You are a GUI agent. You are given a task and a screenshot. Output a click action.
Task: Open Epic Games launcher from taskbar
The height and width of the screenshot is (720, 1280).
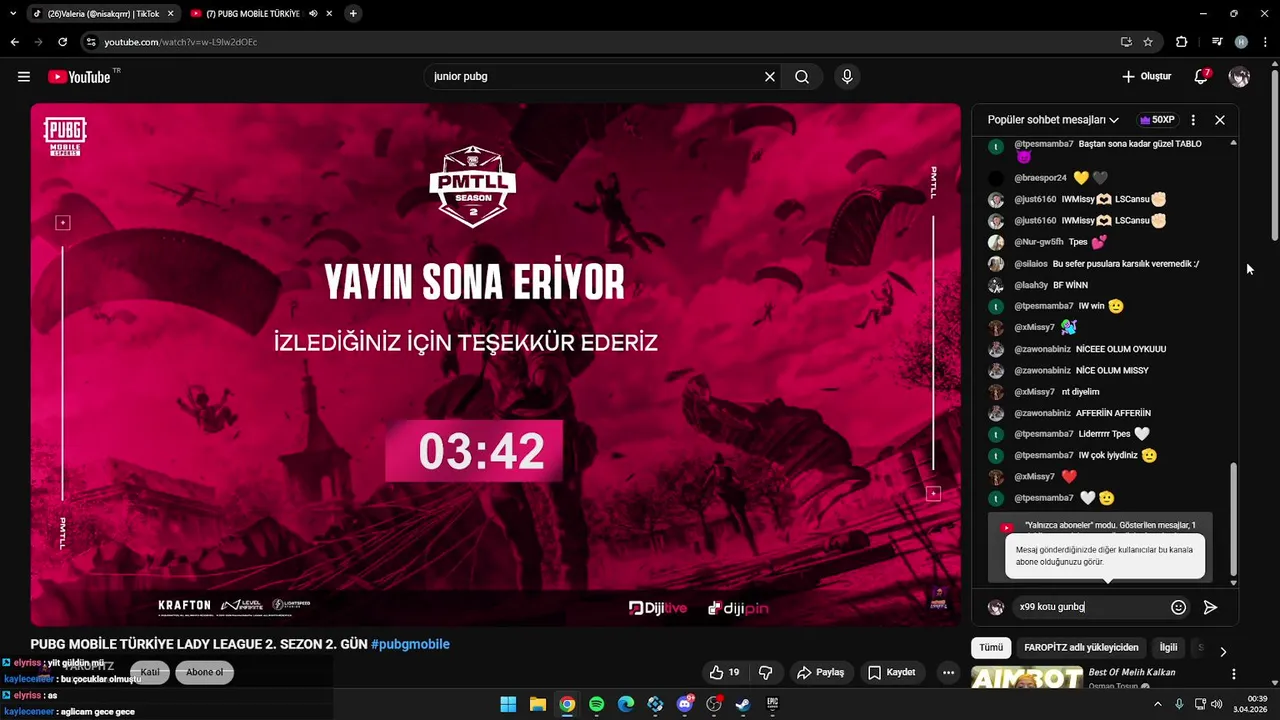point(772,704)
